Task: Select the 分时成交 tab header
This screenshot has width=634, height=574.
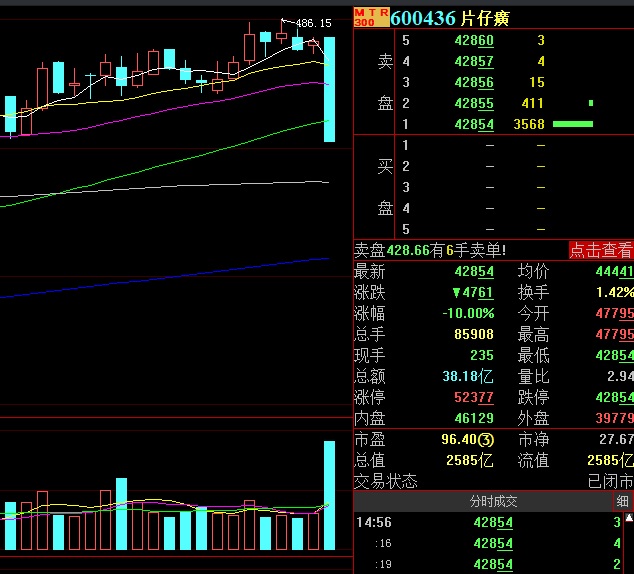Action: 493,501
